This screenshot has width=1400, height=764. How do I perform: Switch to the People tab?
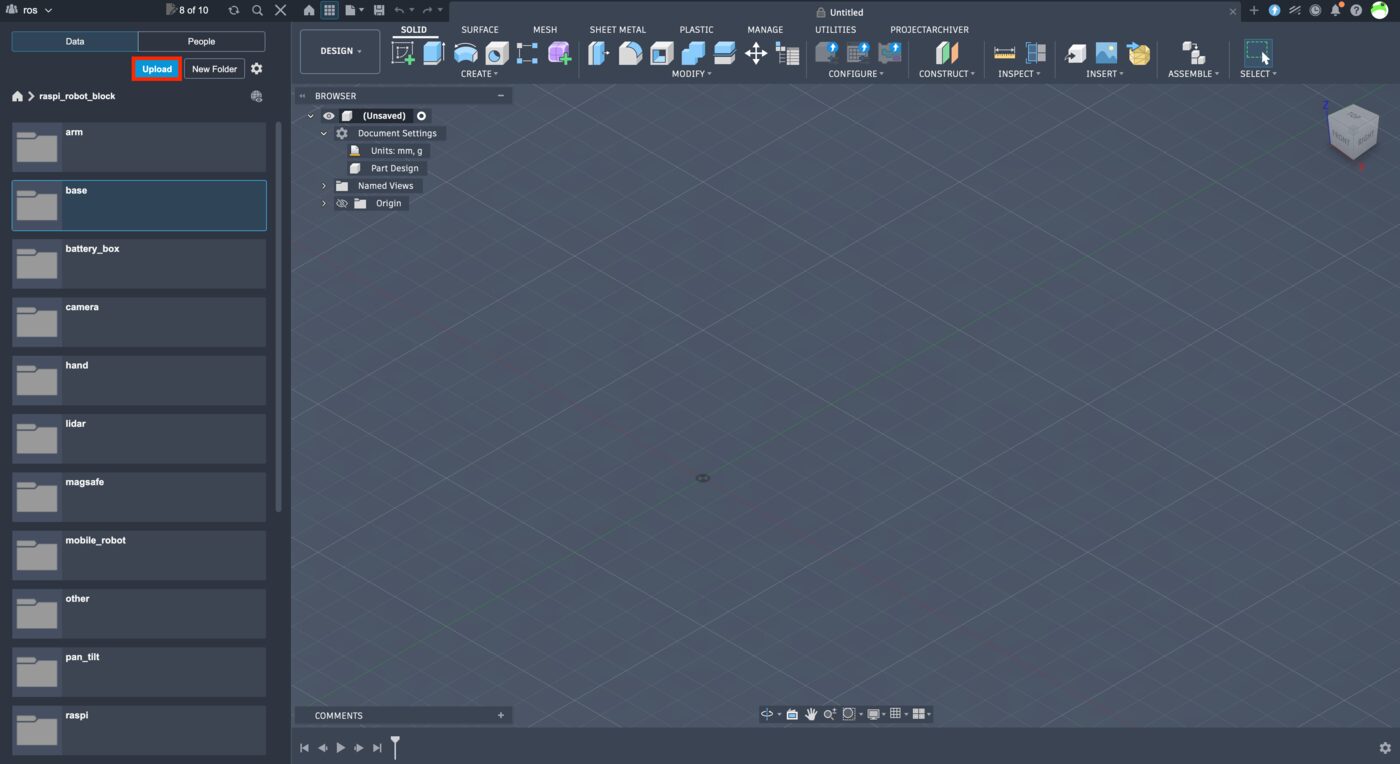pos(201,42)
